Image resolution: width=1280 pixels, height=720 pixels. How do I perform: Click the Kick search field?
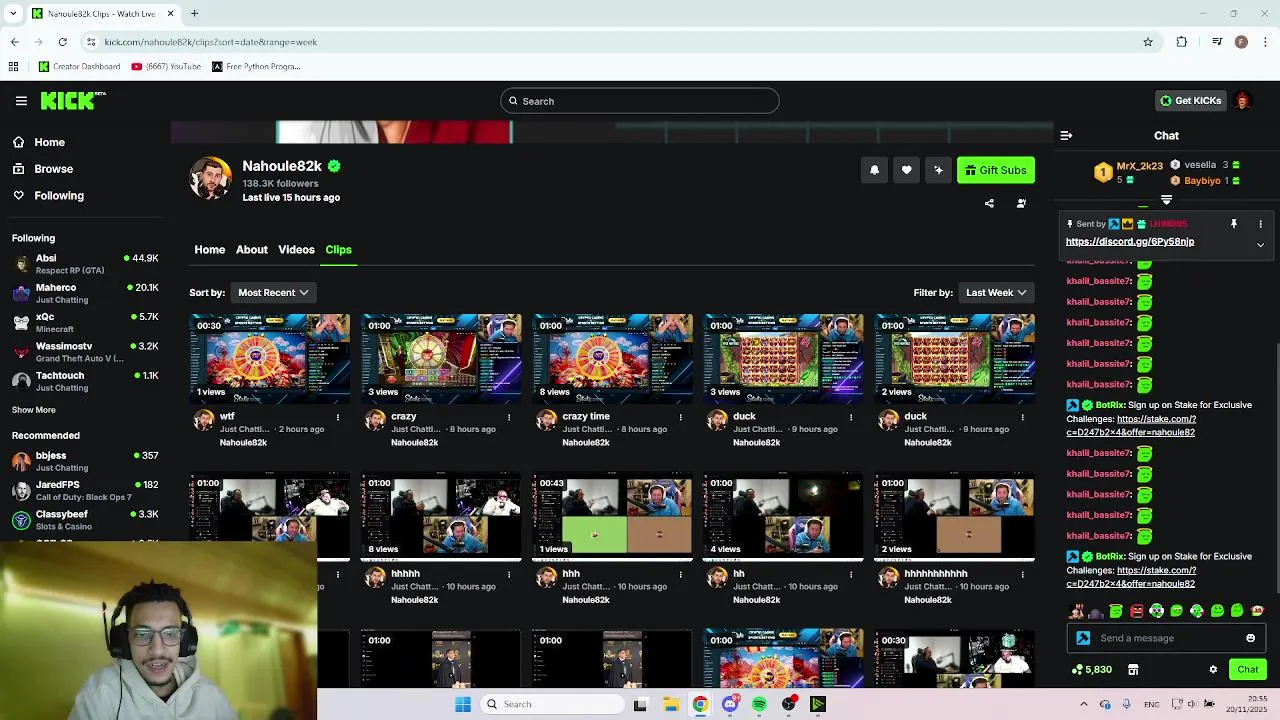click(x=639, y=101)
